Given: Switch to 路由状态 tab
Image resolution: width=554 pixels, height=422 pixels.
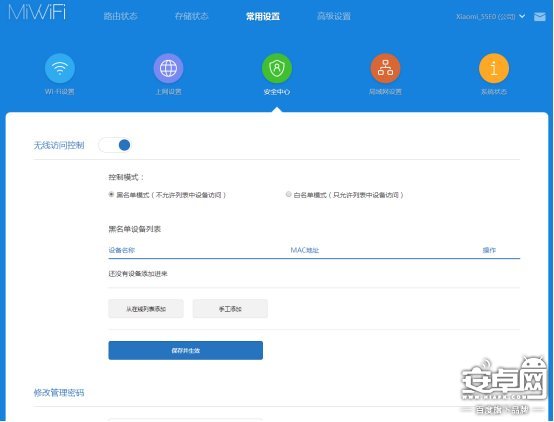Looking at the screenshot, I should tap(120, 16).
